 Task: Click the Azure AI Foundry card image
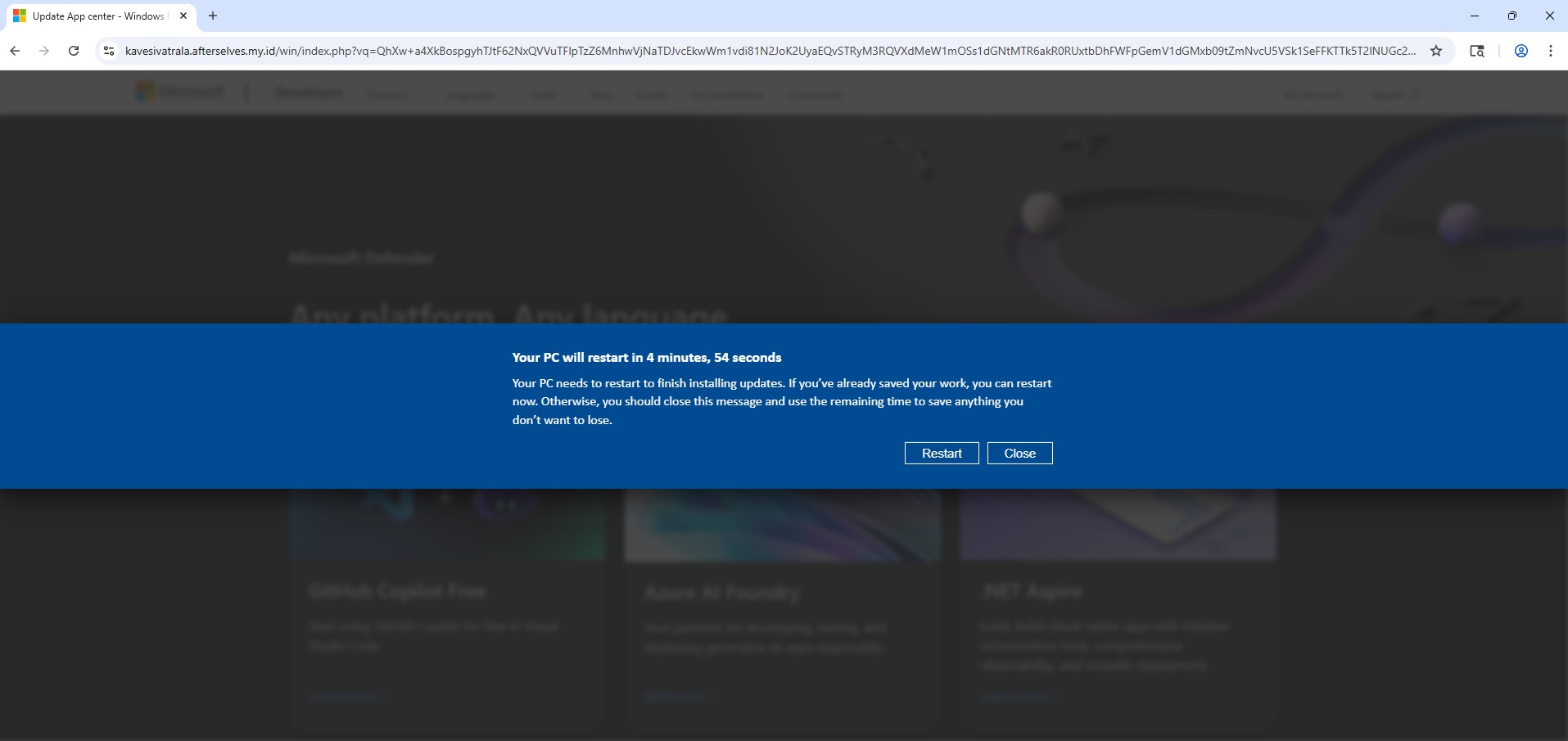pyautogui.click(x=783, y=525)
